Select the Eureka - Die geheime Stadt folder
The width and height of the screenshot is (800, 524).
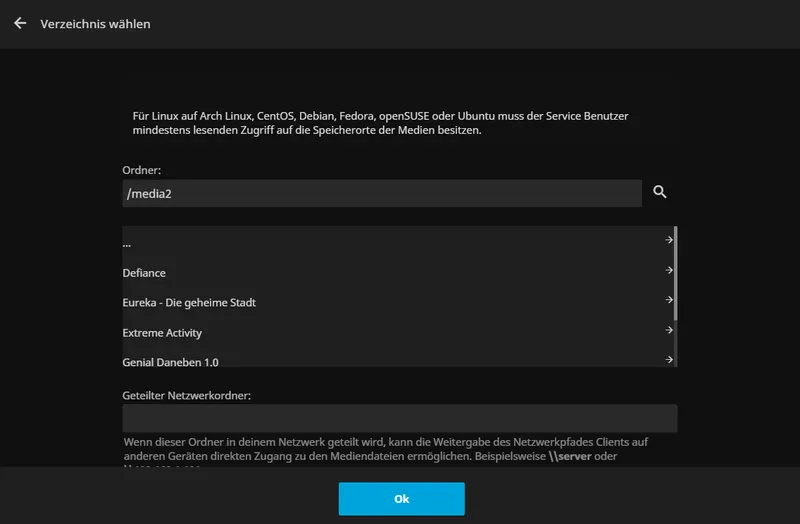pyautogui.click(x=189, y=303)
